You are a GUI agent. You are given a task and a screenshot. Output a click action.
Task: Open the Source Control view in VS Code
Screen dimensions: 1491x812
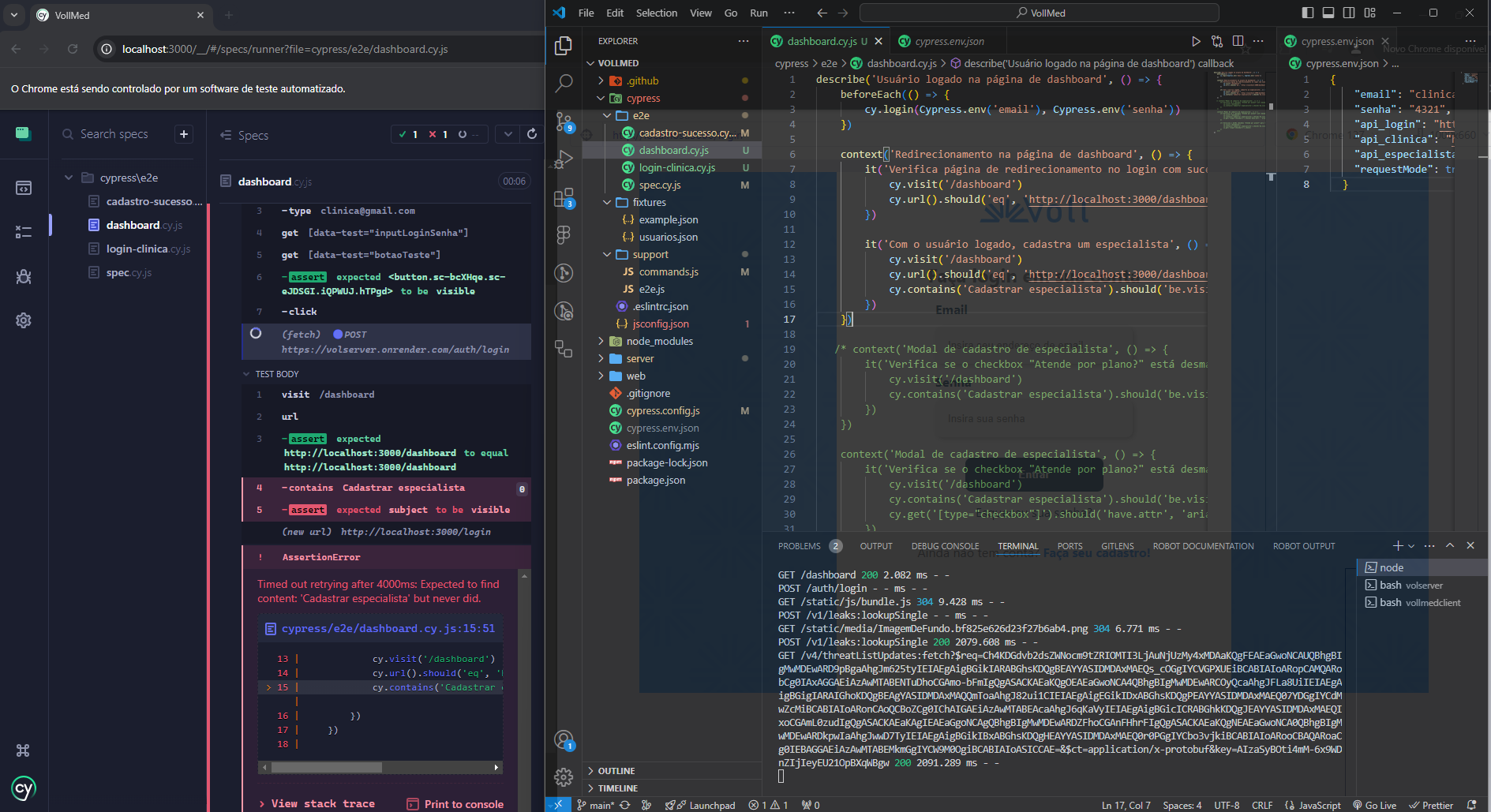564,121
